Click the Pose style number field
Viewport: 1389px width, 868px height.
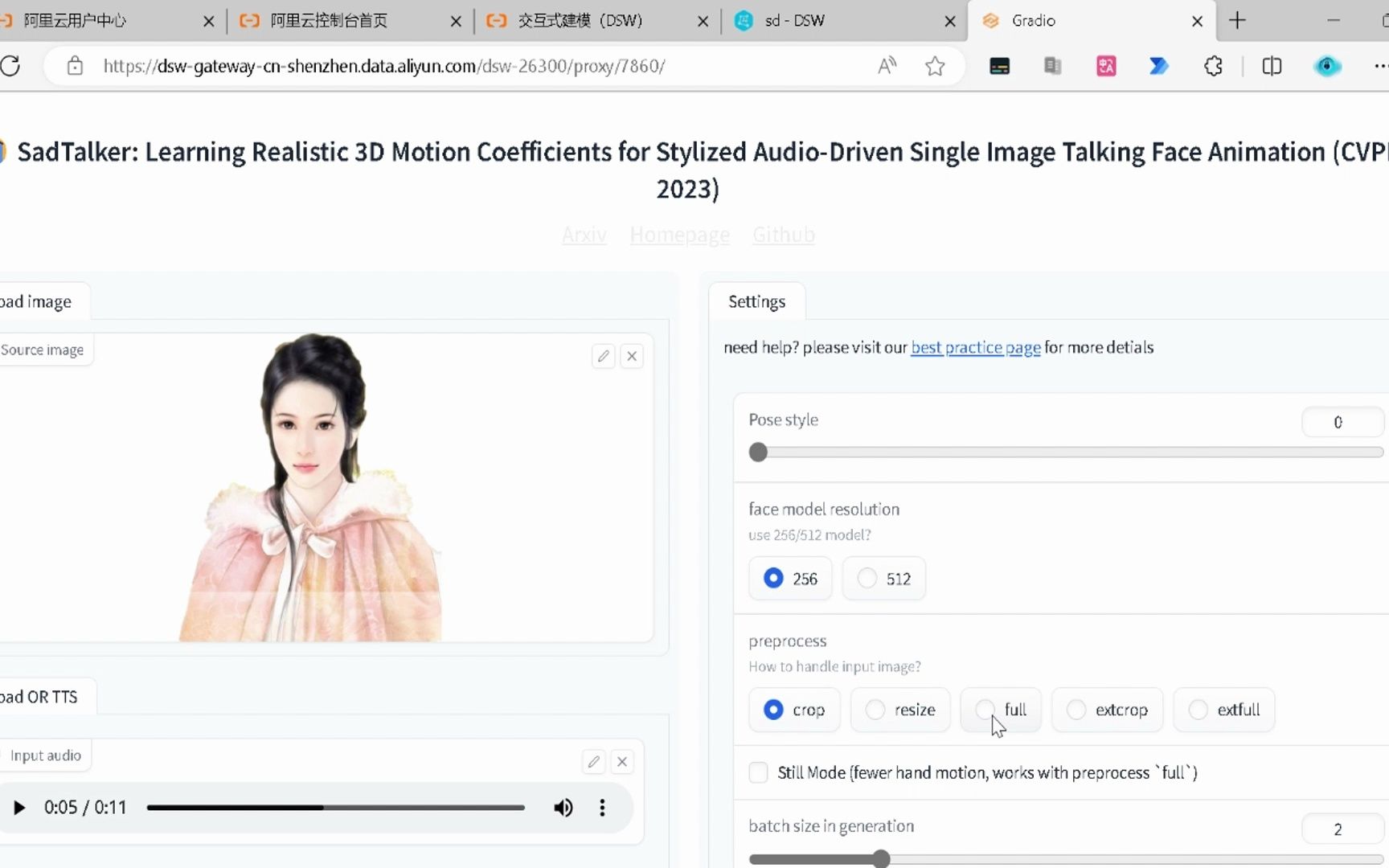point(1342,422)
